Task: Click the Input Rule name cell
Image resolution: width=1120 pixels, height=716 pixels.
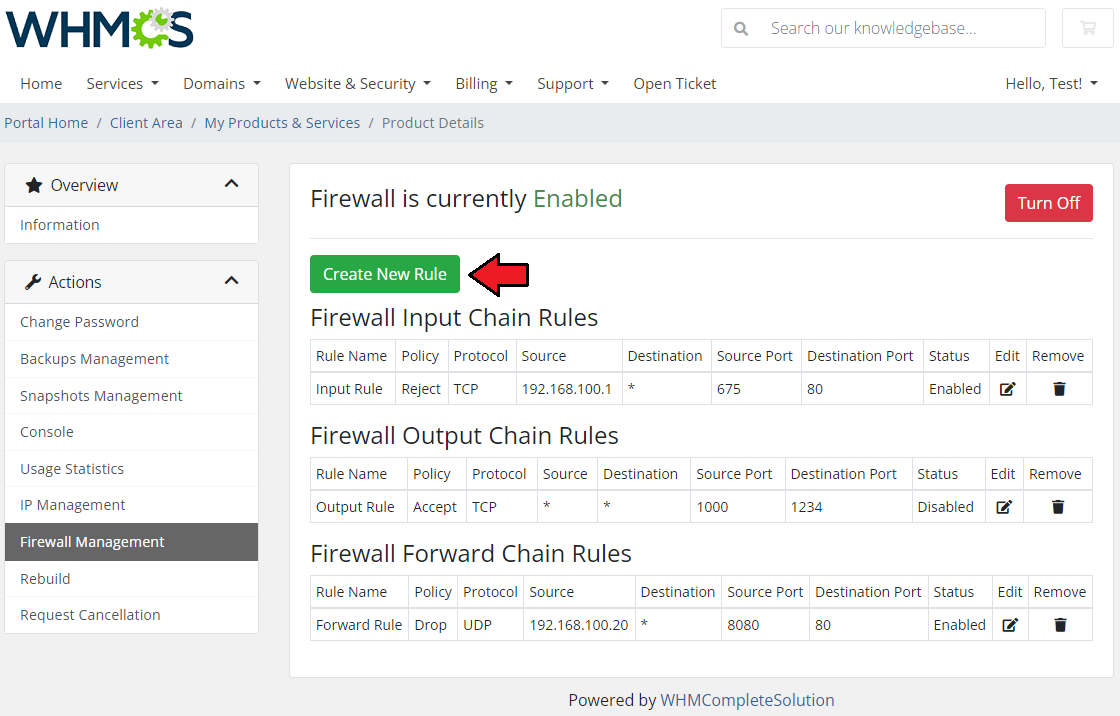Action: (x=353, y=389)
